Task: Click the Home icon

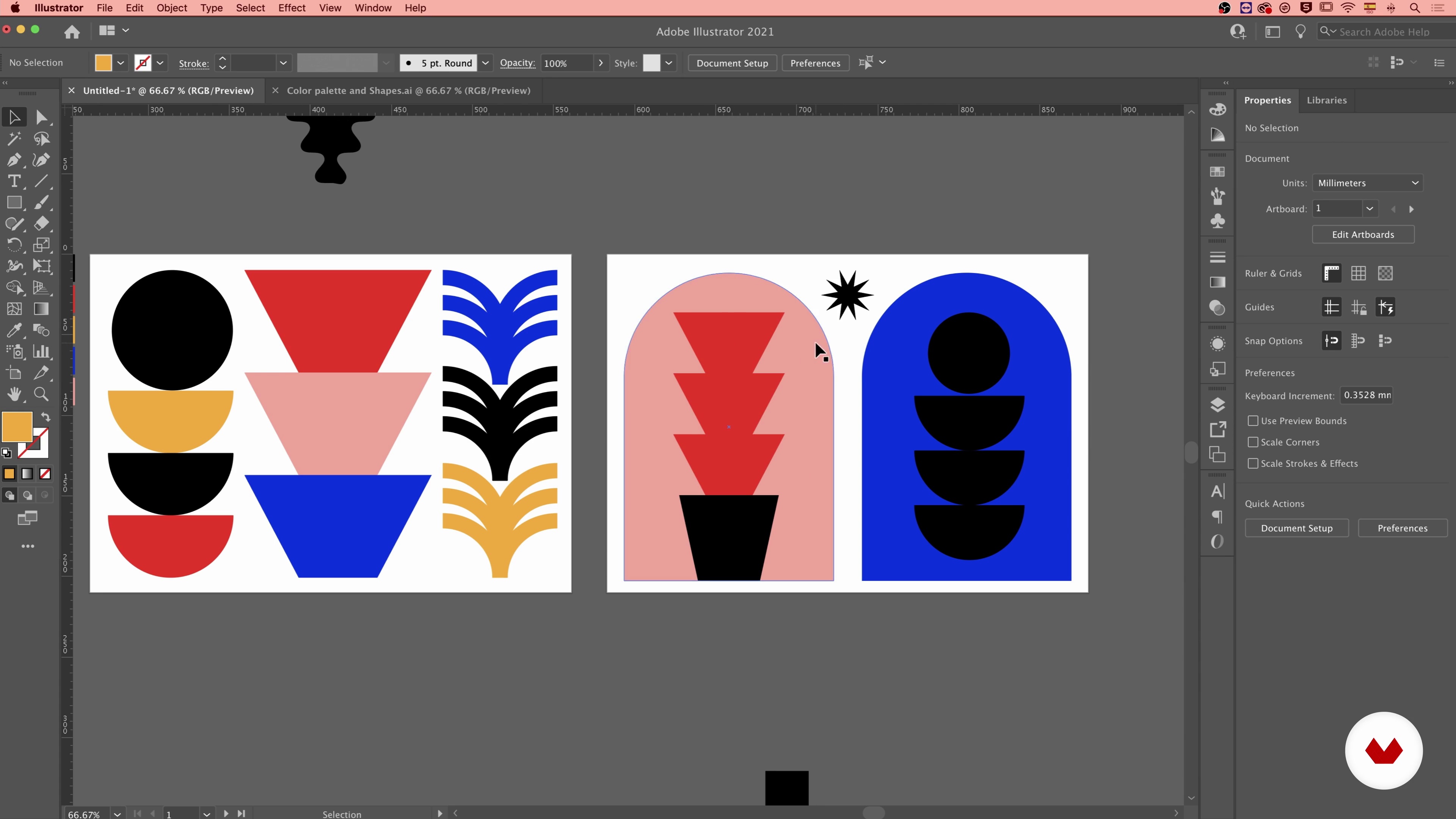Action: pos(72,31)
